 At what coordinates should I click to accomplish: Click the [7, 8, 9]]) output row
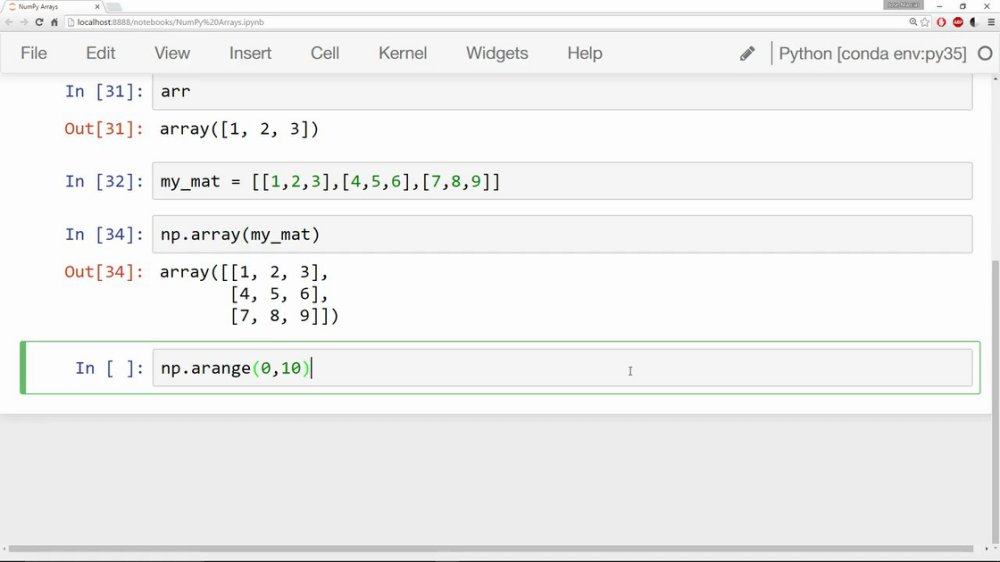coord(284,316)
